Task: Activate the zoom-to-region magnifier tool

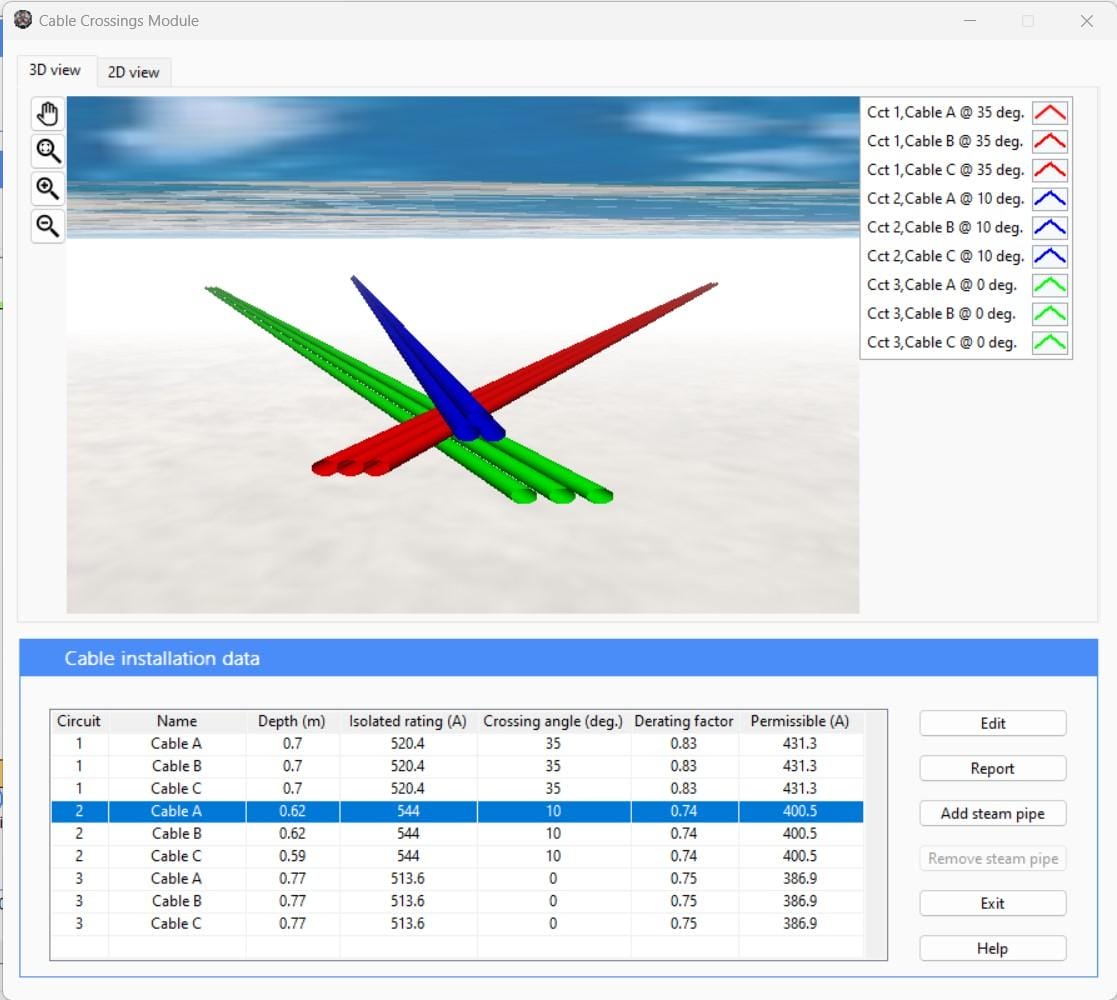Action: (47, 150)
